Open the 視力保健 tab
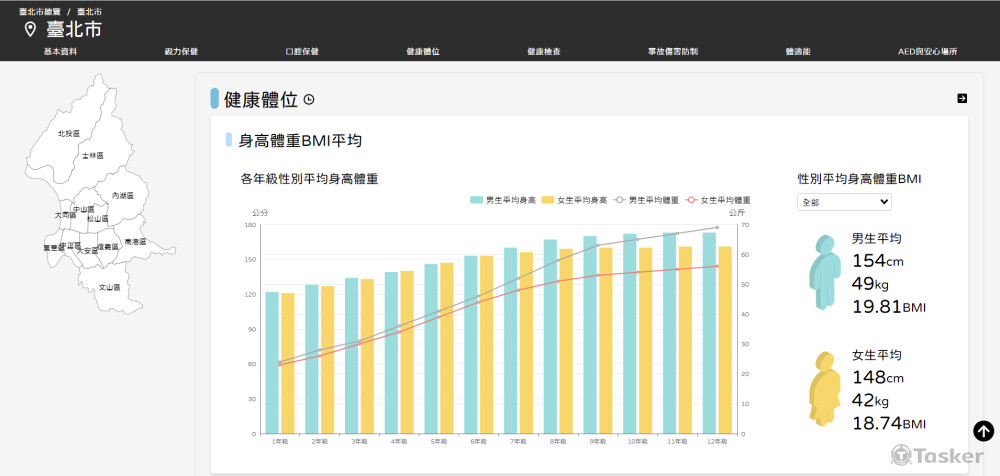The image size is (1000, 476). point(181,51)
